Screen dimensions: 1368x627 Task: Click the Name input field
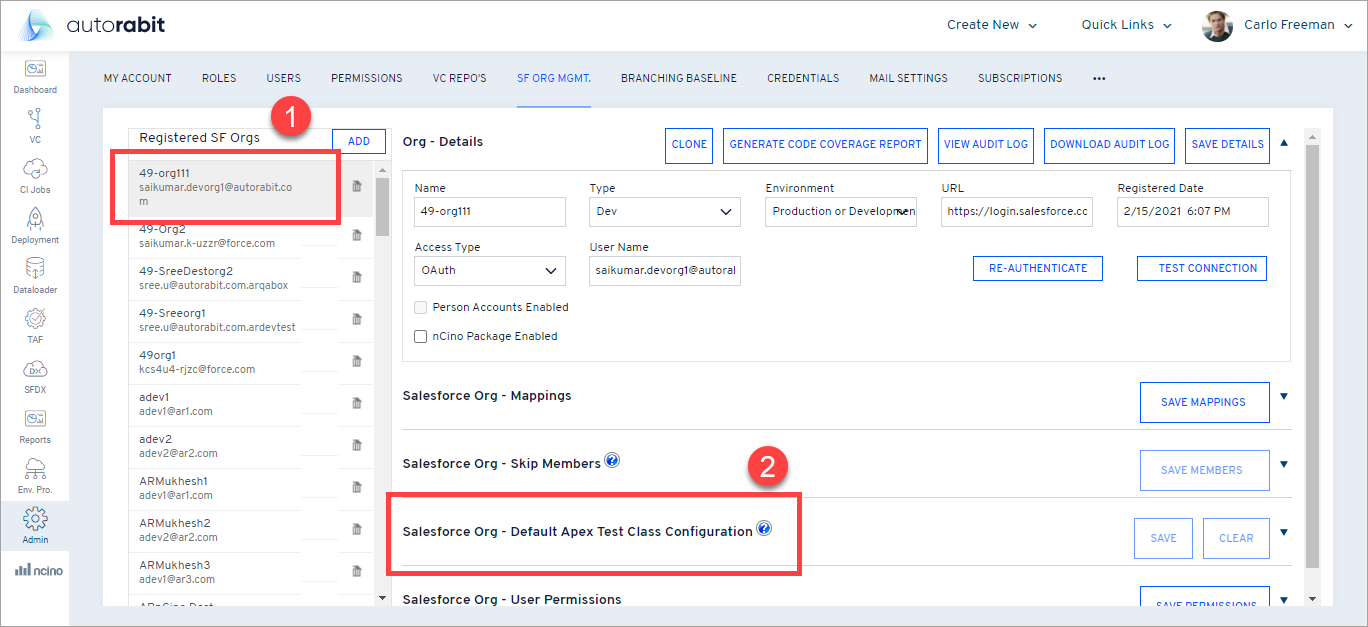(489, 212)
